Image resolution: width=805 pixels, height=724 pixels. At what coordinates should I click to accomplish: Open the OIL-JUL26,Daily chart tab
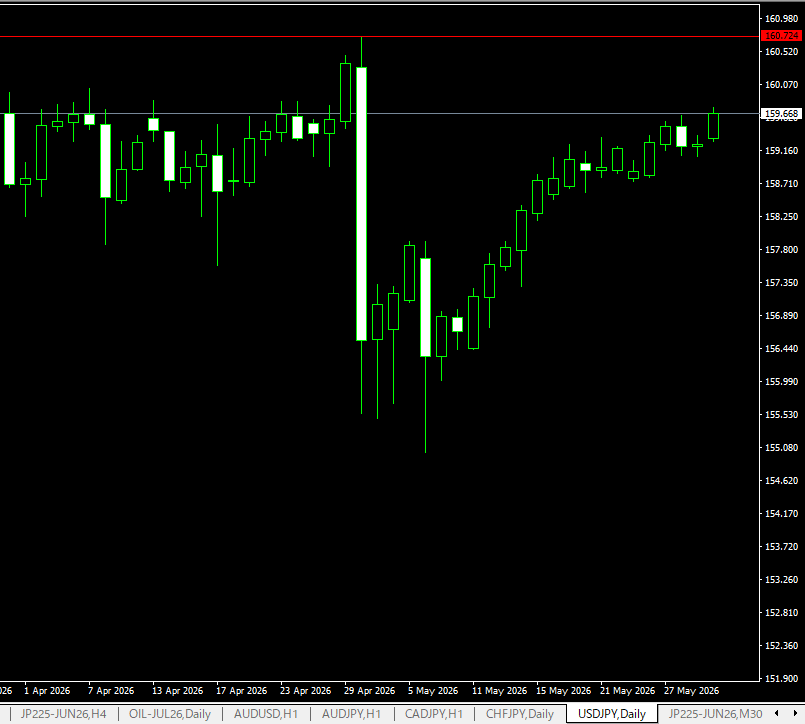point(169,714)
